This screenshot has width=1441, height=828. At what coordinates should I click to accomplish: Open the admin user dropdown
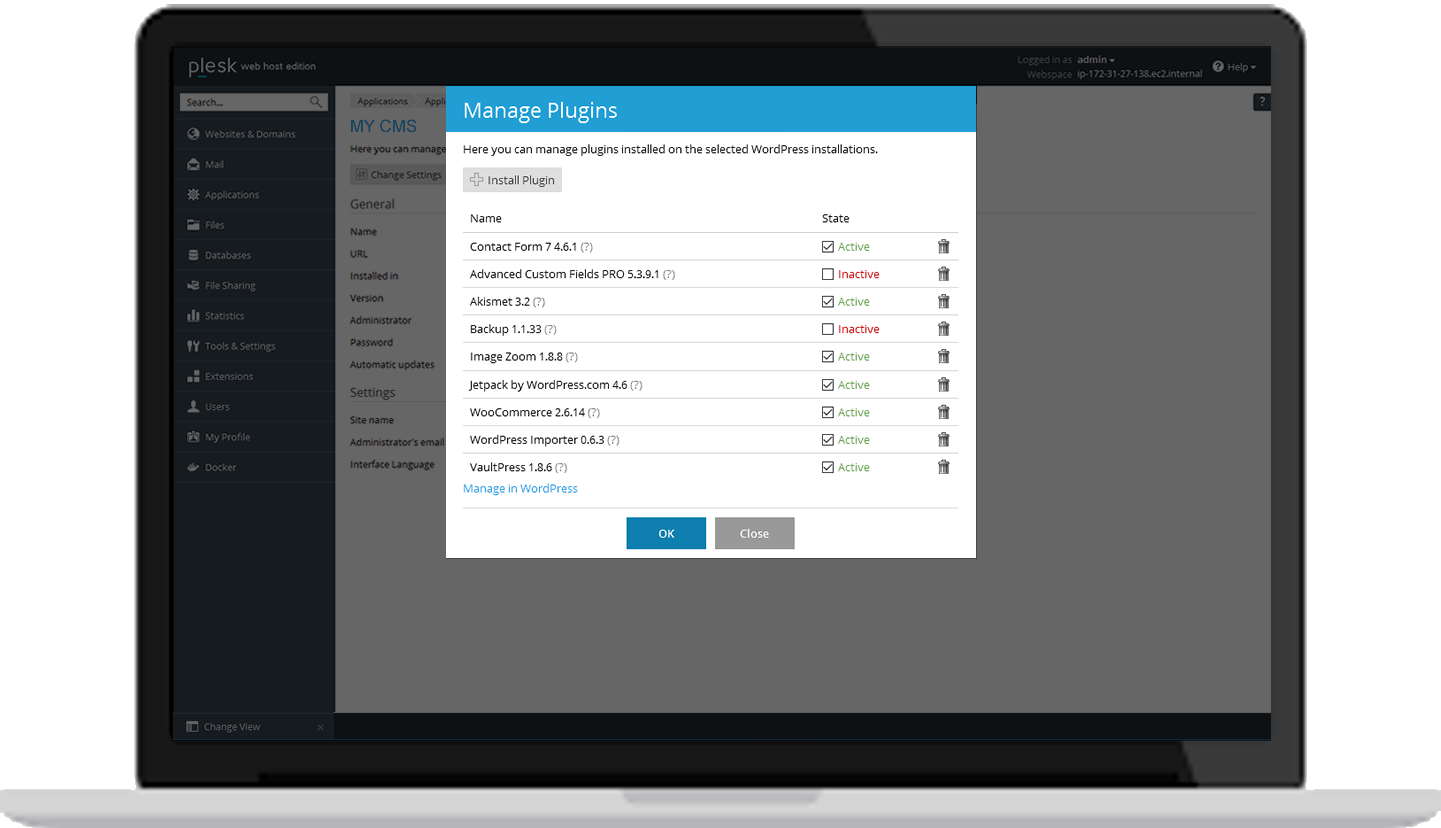pyautogui.click(x=1096, y=60)
